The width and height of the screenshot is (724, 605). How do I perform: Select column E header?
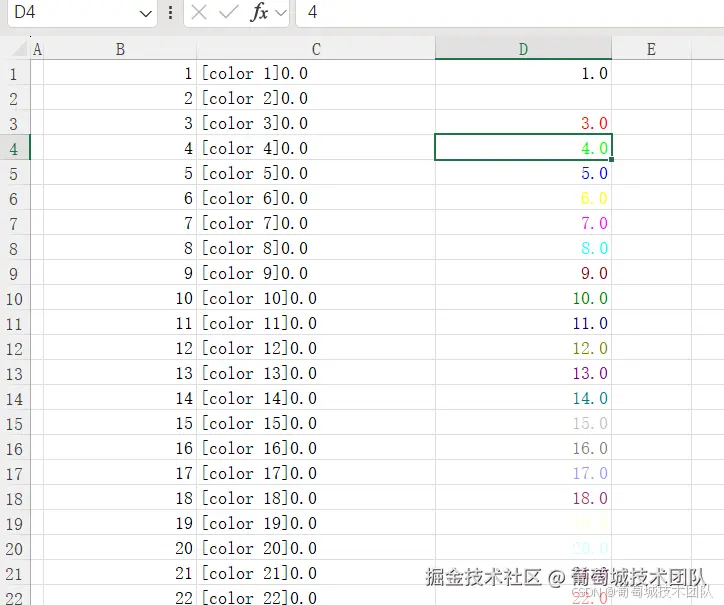click(652, 49)
